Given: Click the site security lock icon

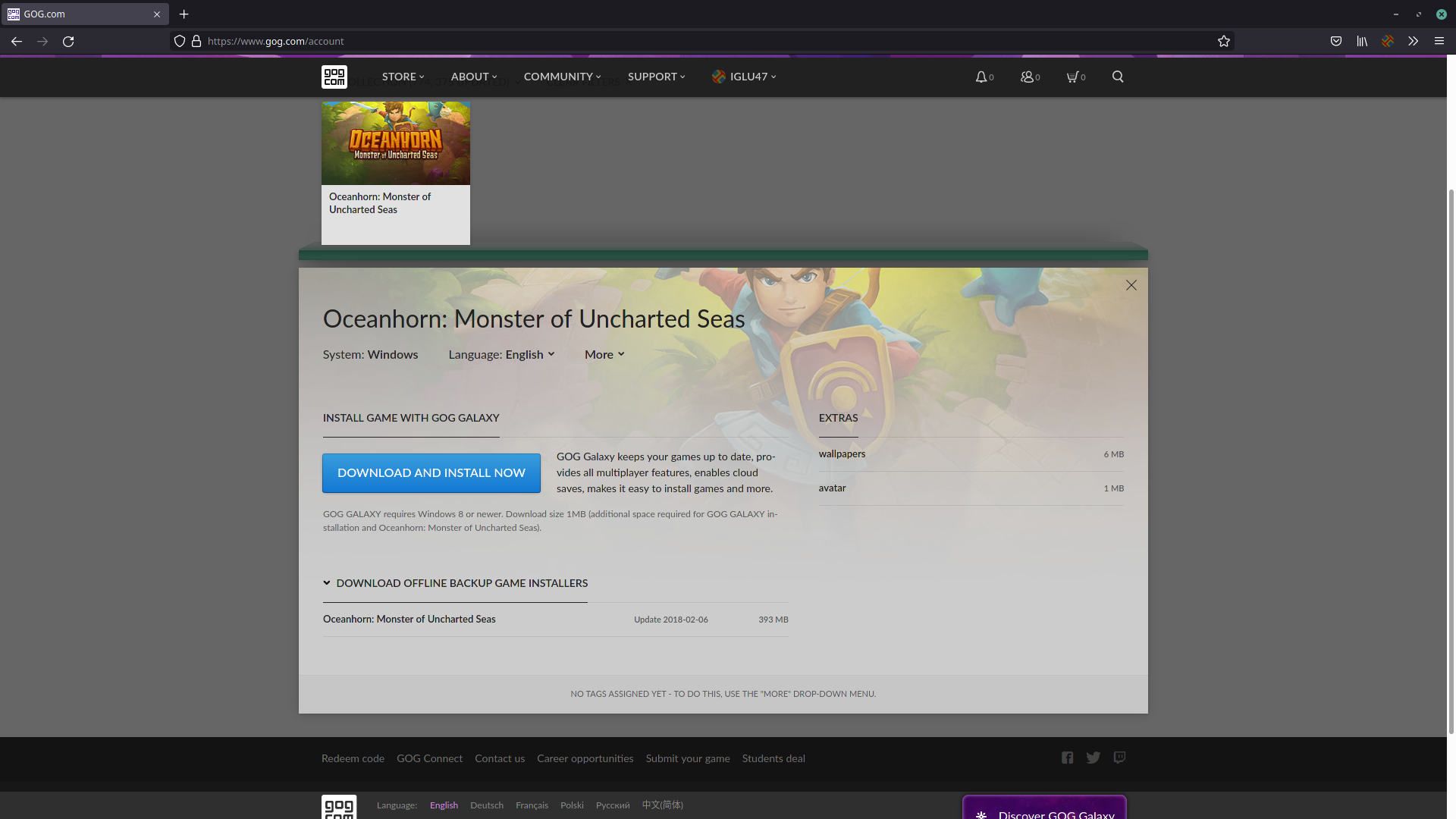Looking at the screenshot, I should (196, 42).
